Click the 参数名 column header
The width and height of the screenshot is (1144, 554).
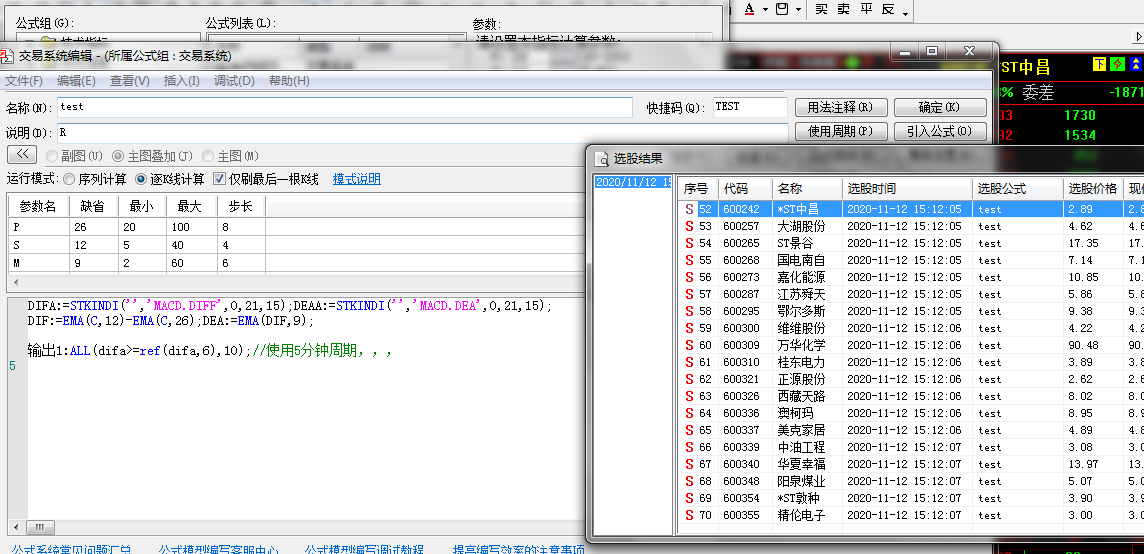coord(38,207)
